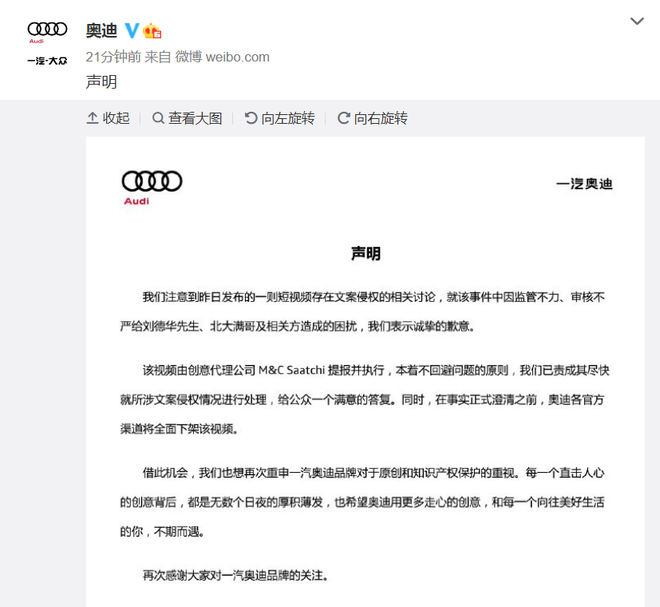Viewport: 660px width, 607px height.
Task: Click the 一汽奥迪 wordmark in the image
Action: tap(584, 183)
